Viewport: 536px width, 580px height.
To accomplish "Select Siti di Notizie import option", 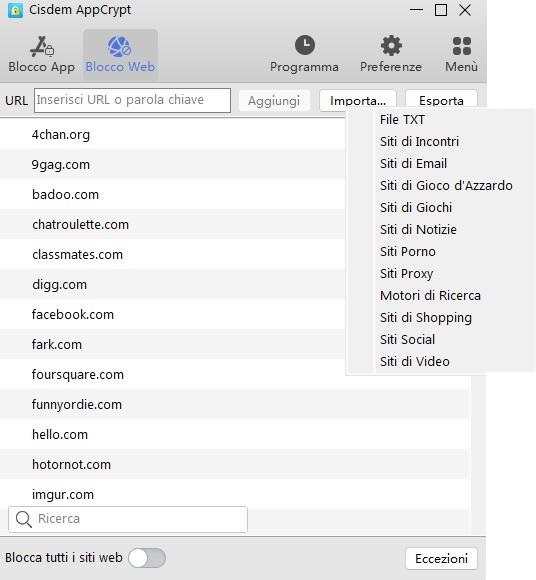I will (x=418, y=229).
